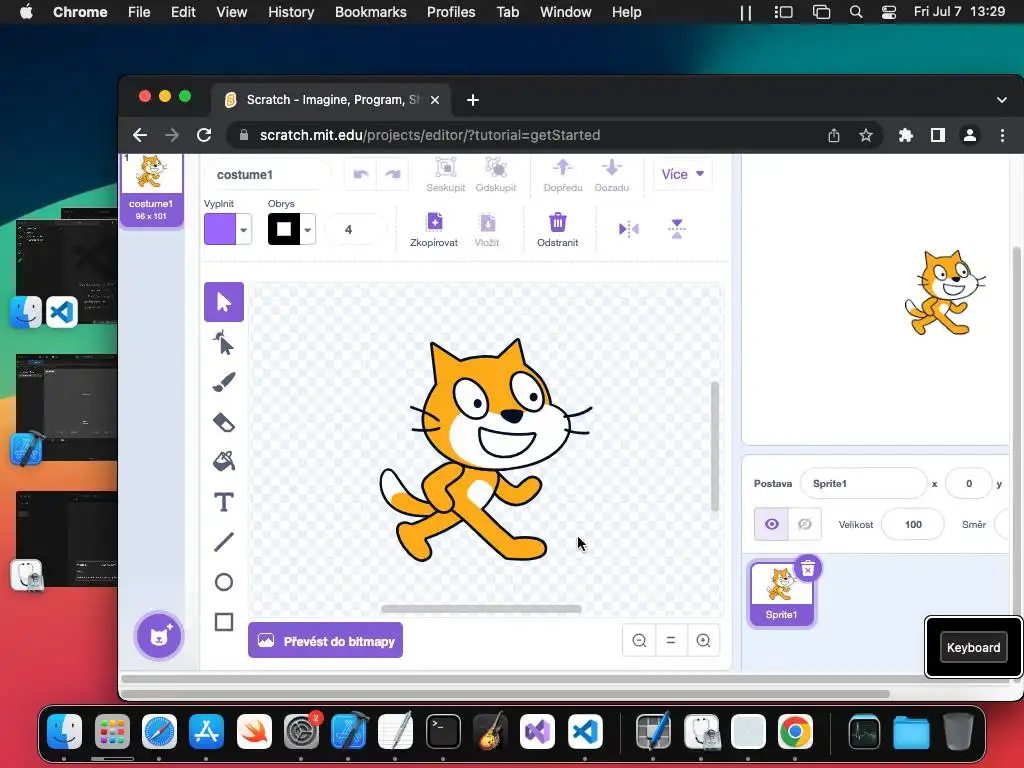Image resolution: width=1024 pixels, height=768 pixels.
Task: Select the Reshape tool
Action: pyautogui.click(x=224, y=342)
